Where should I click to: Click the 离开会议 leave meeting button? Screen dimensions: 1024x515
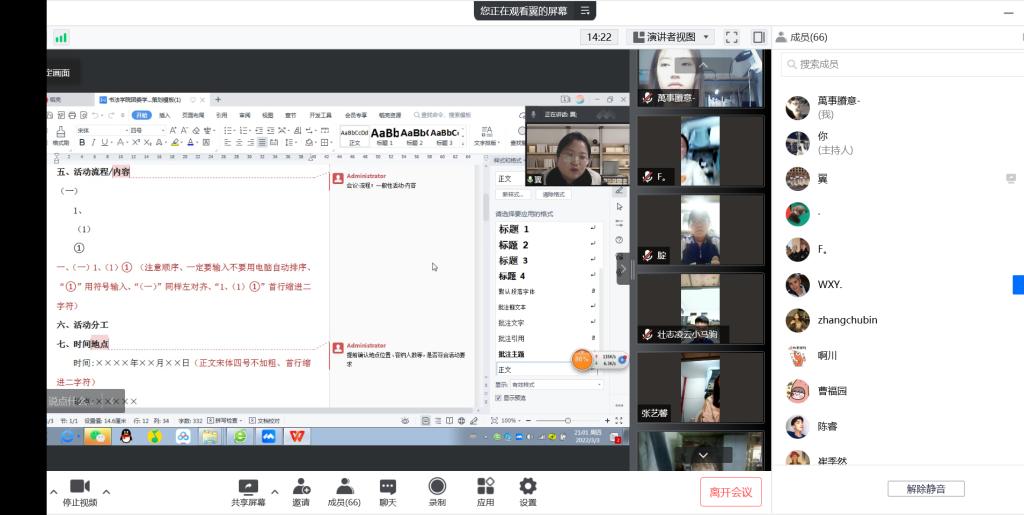(731, 491)
